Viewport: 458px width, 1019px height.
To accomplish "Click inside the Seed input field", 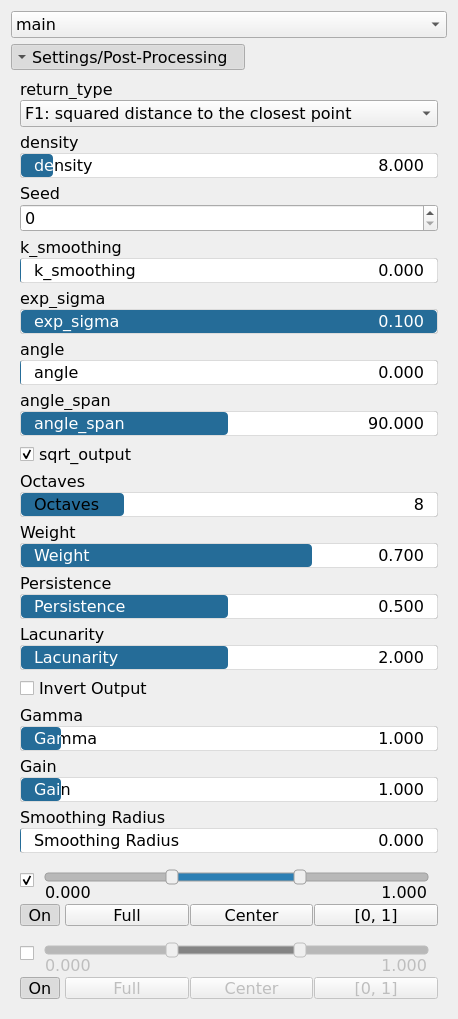I will (x=222, y=218).
